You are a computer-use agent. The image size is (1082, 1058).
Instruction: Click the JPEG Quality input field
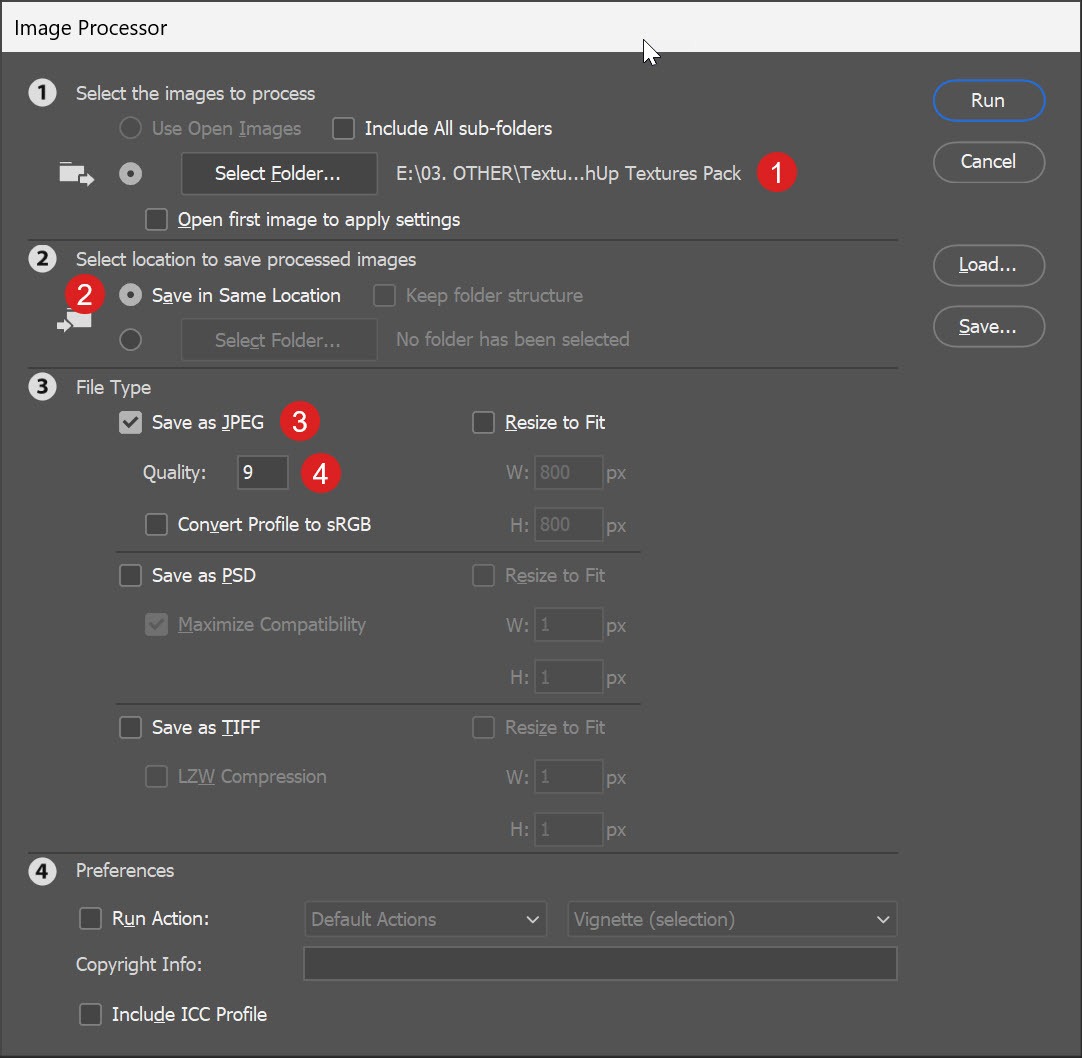click(x=262, y=473)
